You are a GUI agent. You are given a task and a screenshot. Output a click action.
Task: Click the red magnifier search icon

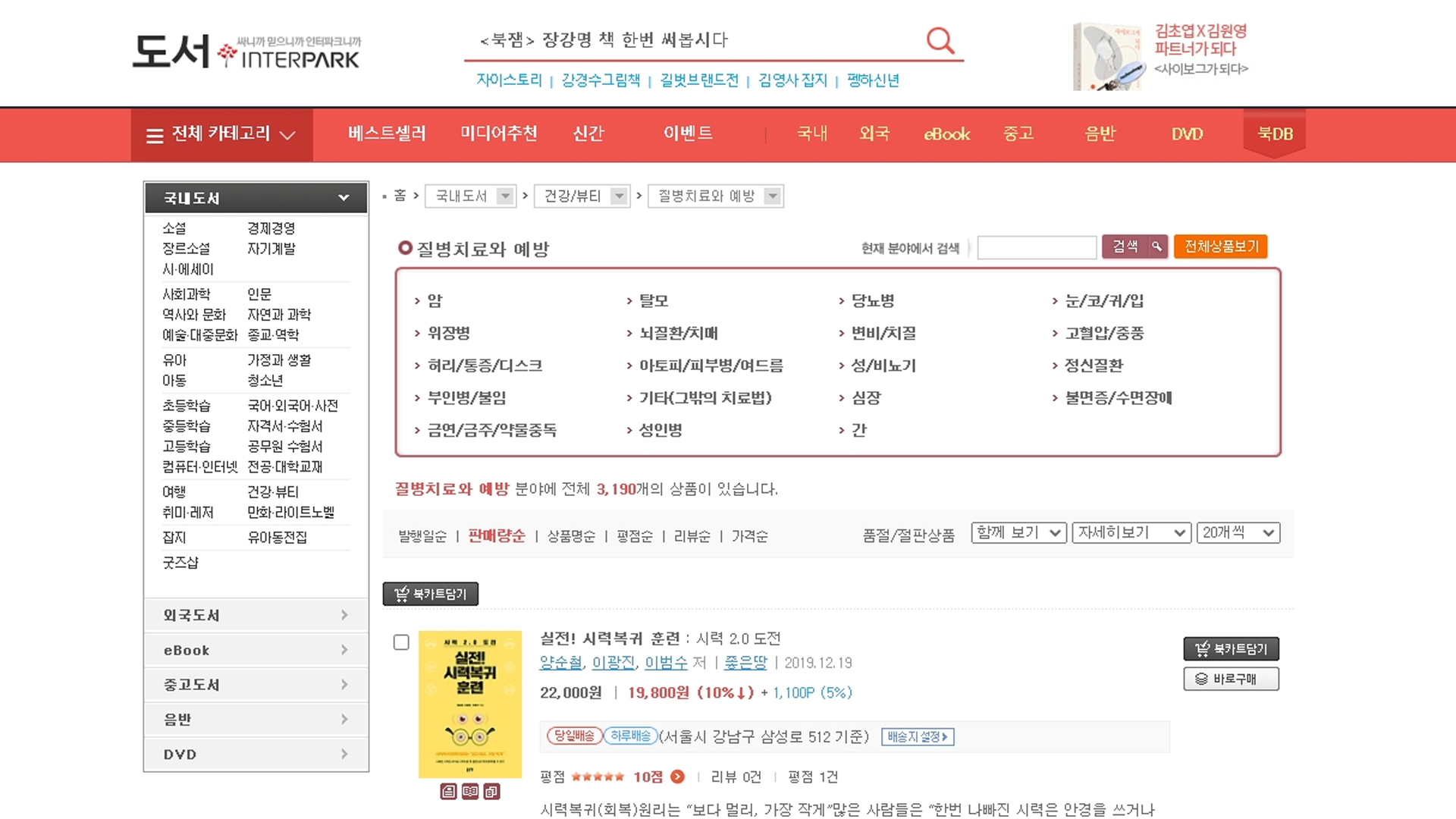pyautogui.click(x=940, y=40)
